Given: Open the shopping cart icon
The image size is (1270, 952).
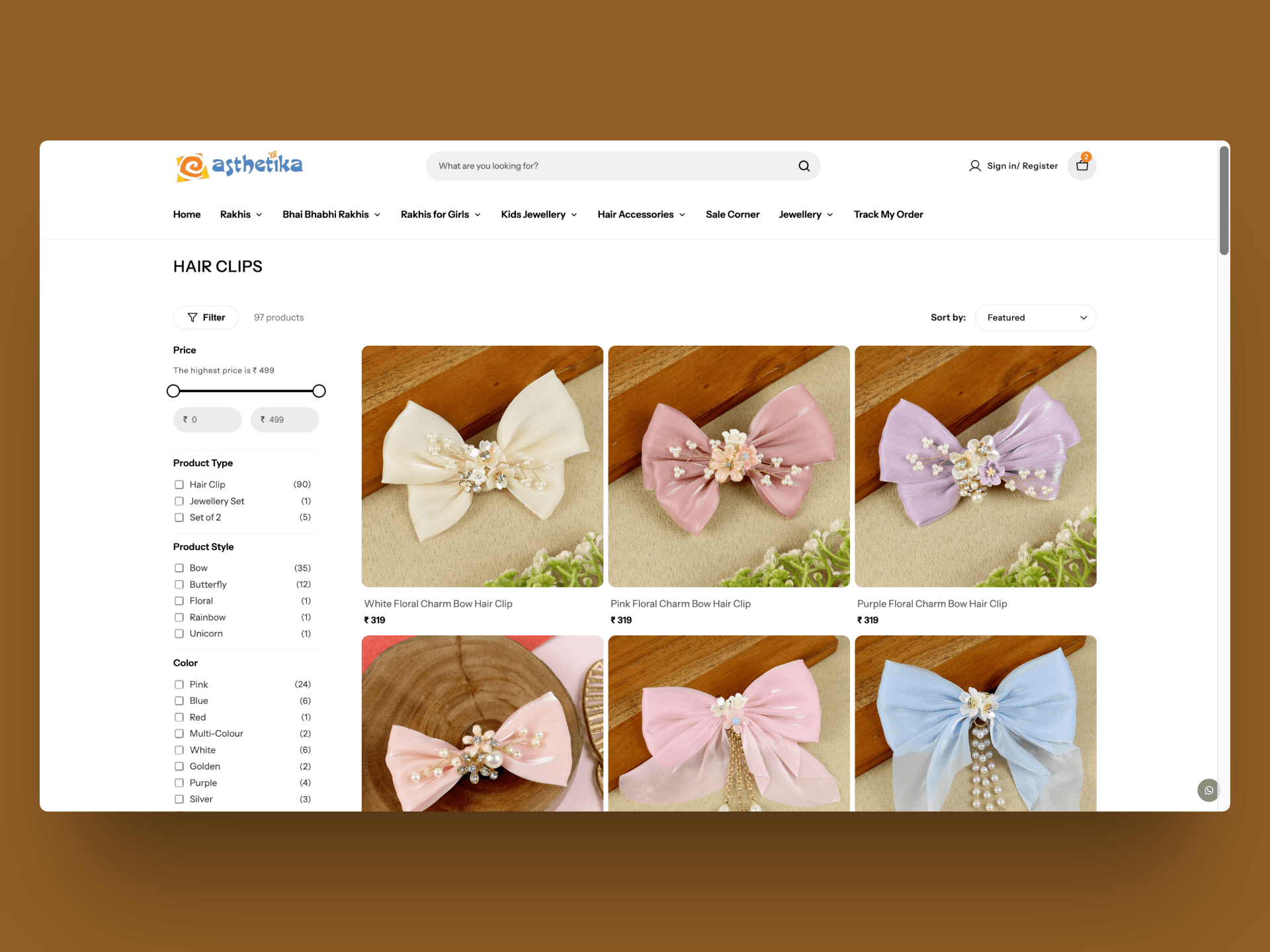Looking at the screenshot, I should [1082, 166].
